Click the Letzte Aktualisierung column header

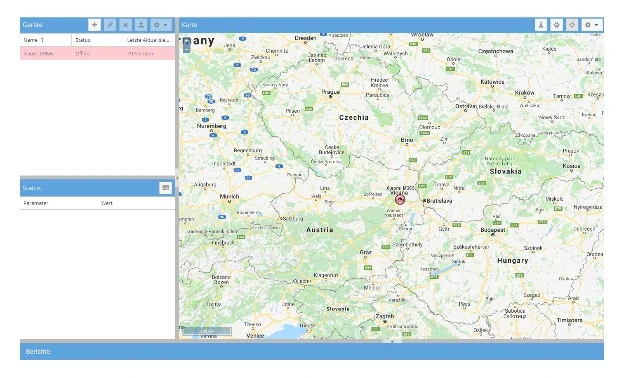point(149,40)
